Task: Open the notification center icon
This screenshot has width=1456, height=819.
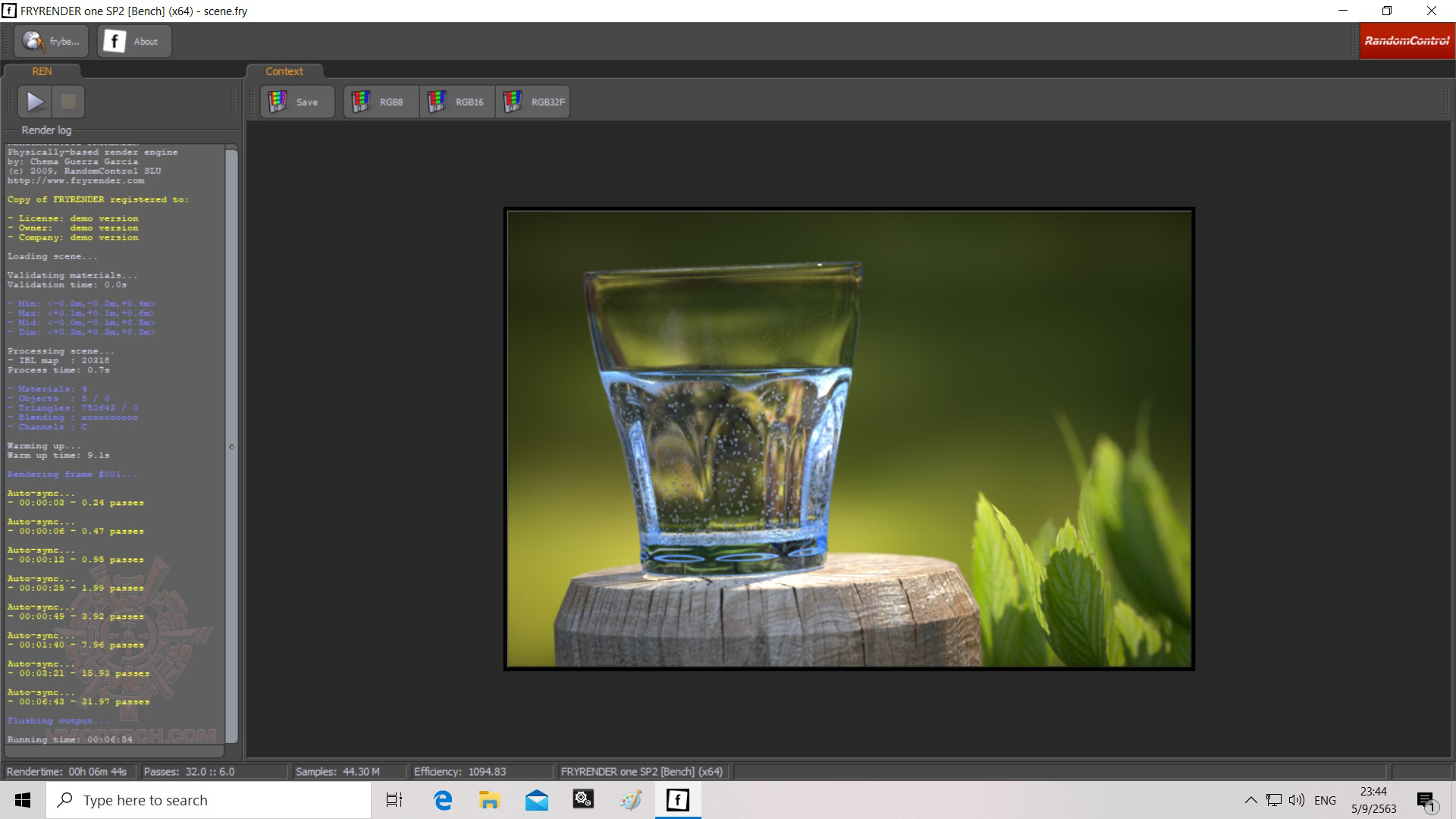Action: point(1426,800)
